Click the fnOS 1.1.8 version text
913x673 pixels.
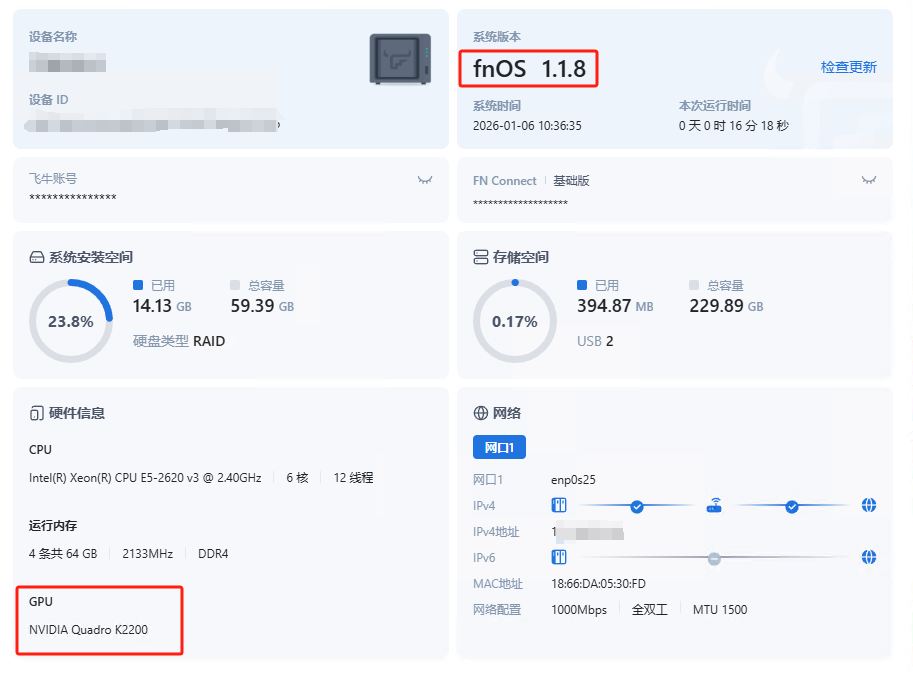click(x=530, y=69)
